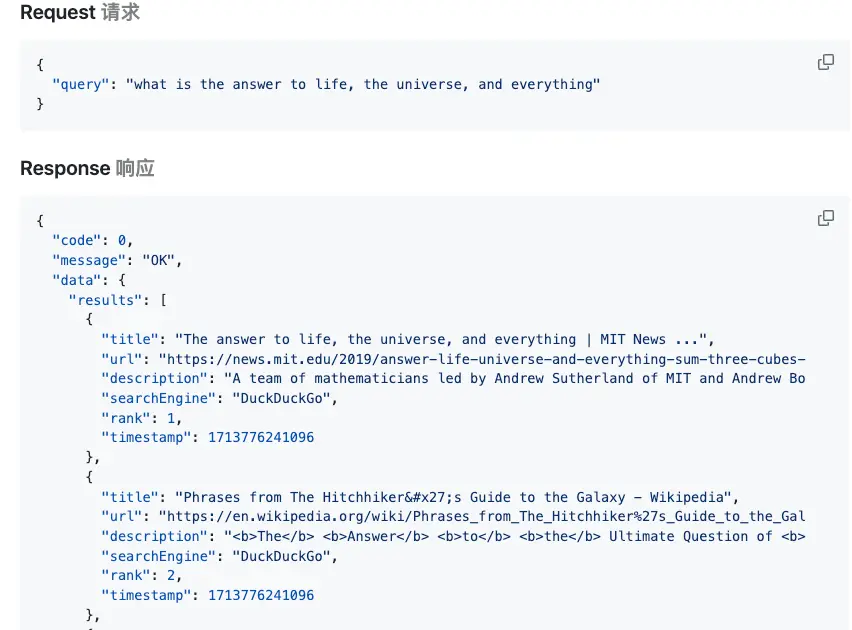
Task: Click the query string value text
Action: coord(363,84)
